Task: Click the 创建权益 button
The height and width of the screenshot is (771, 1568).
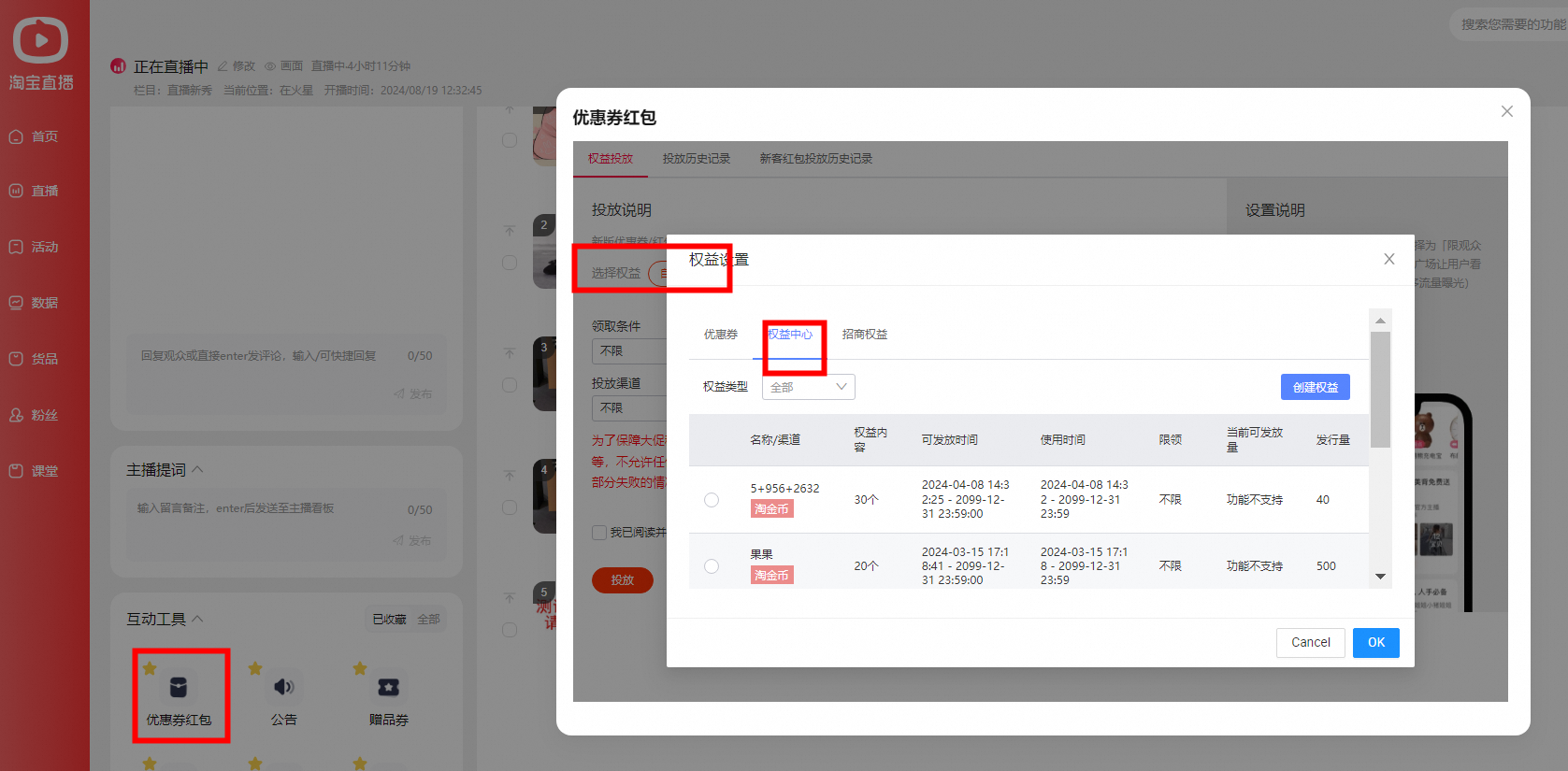Action: (1316, 387)
